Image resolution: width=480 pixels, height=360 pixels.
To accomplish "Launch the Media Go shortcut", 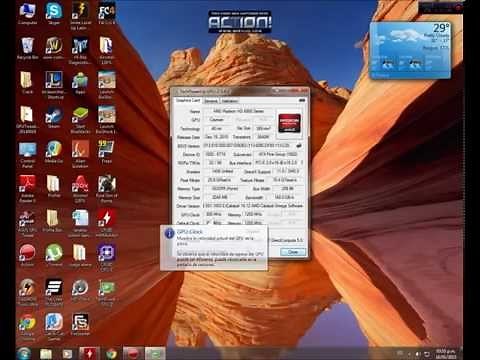I will click(54, 152).
